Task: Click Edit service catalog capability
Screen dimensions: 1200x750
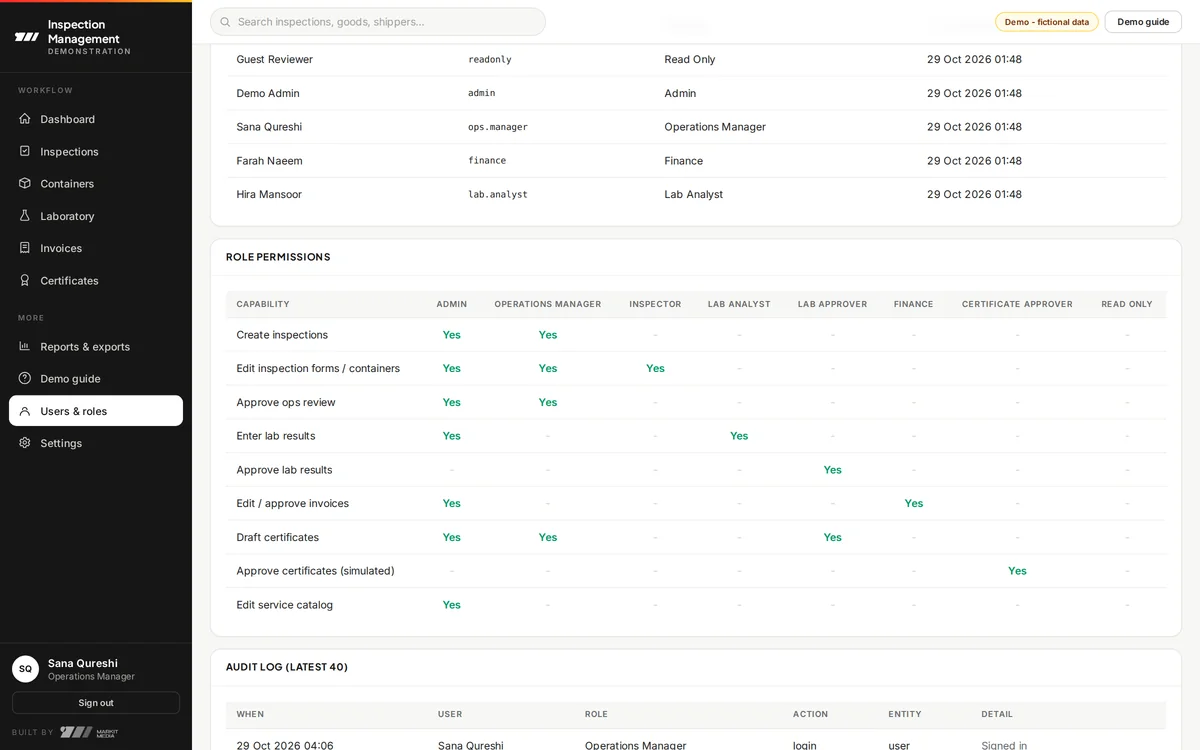Action: (x=285, y=605)
